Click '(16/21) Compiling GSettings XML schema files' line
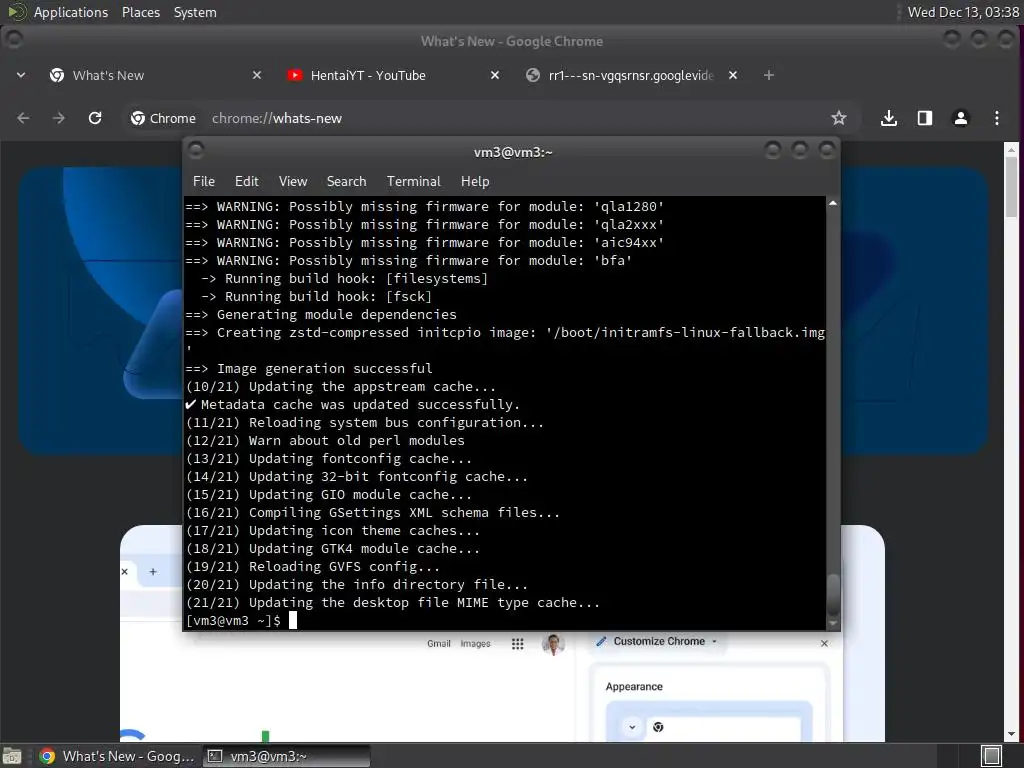This screenshot has height=768, width=1024. tap(373, 513)
